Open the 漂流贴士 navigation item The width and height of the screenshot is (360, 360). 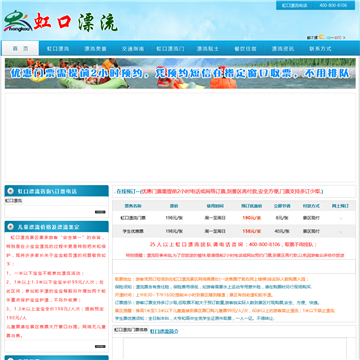(x=208, y=49)
